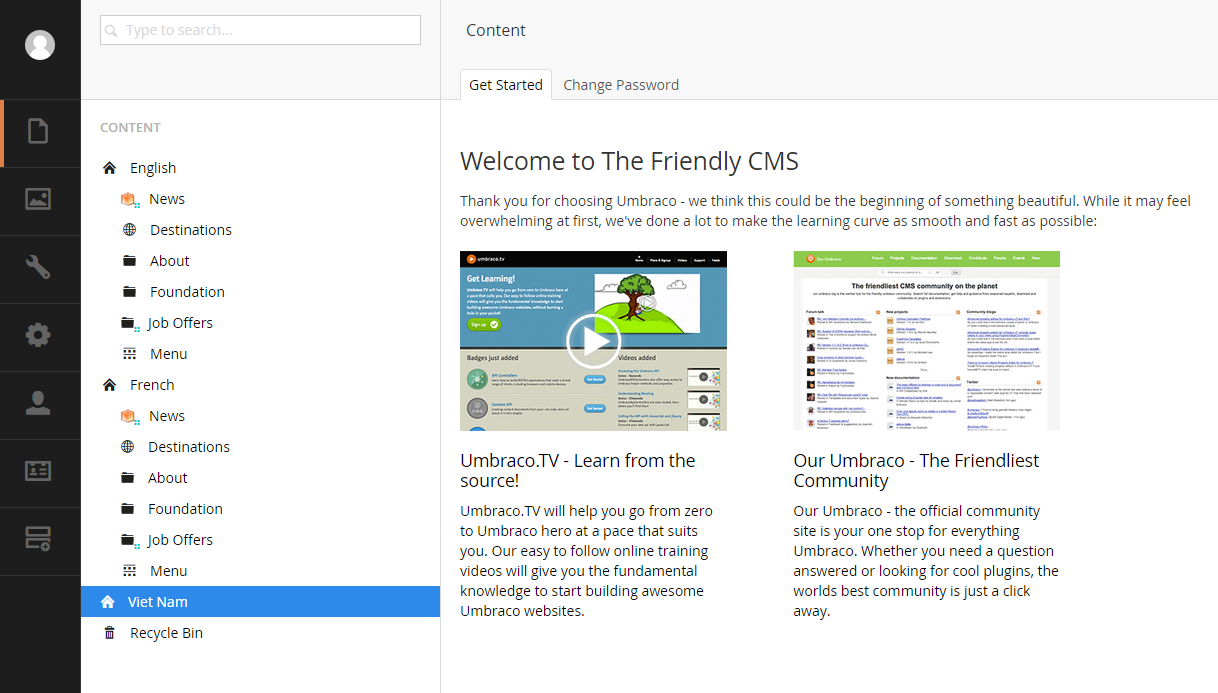The height and width of the screenshot is (693, 1218).
Task: Select About under French
Action: (168, 478)
